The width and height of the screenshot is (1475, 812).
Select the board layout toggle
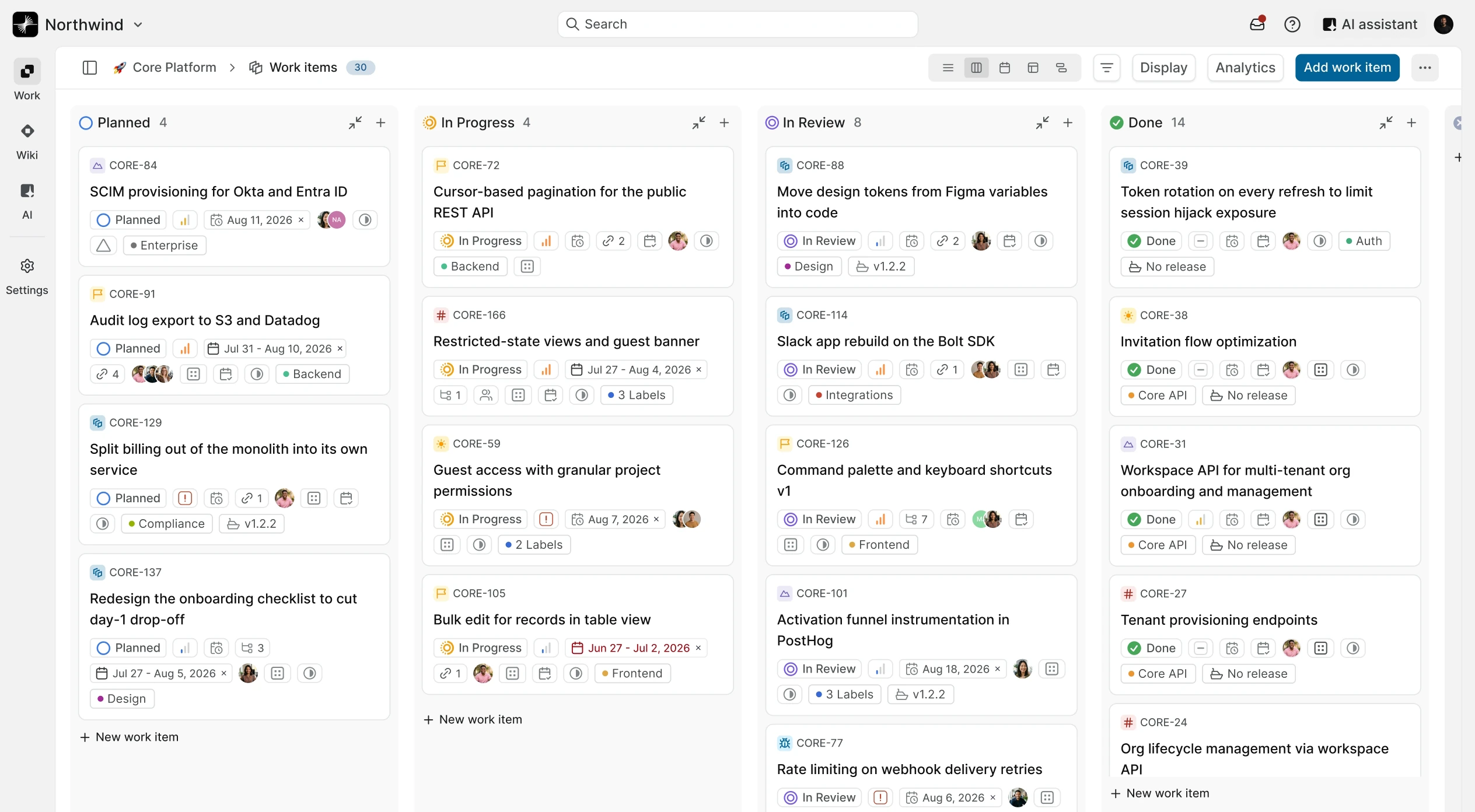[x=976, y=68]
